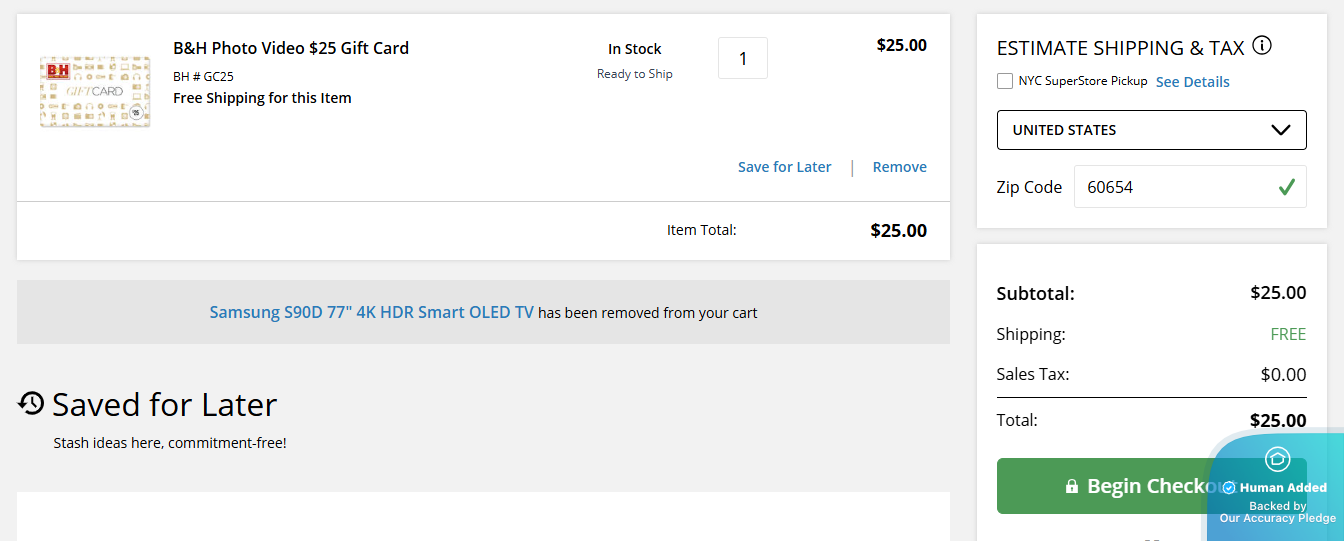The height and width of the screenshot is (541, 1344).
Task: Click the gift card quantity box
Action: [x=742, y=58]
